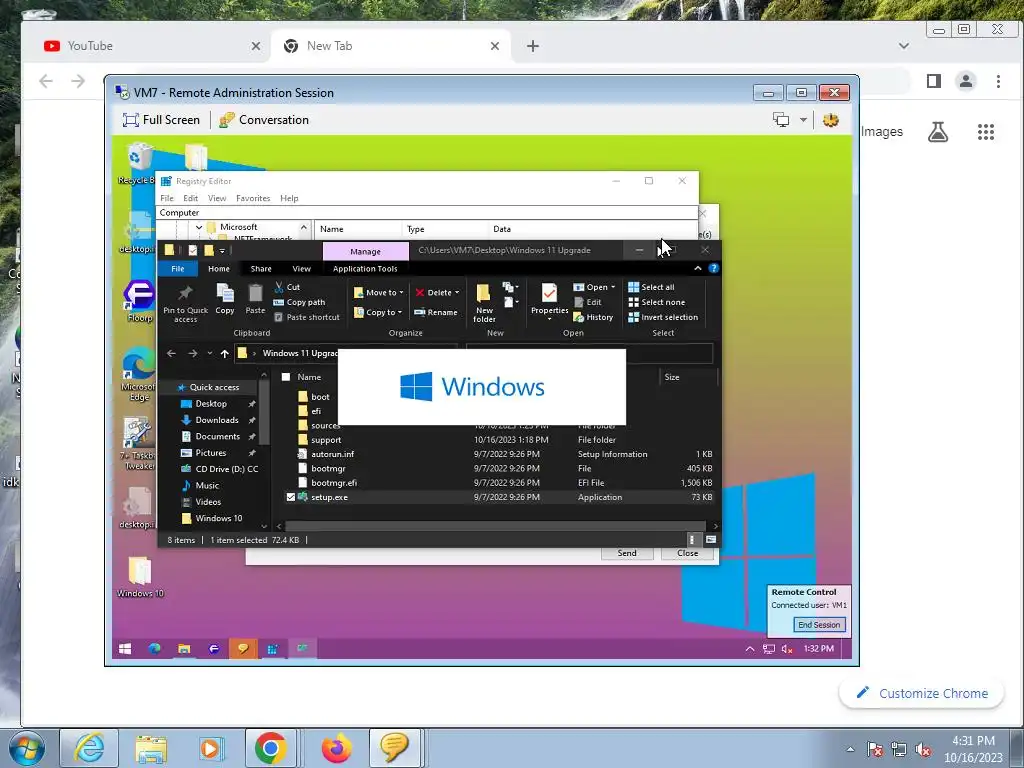1024x768 pixels.
Task: Click the Registry Editor address bar
Action: click(426, 213)
